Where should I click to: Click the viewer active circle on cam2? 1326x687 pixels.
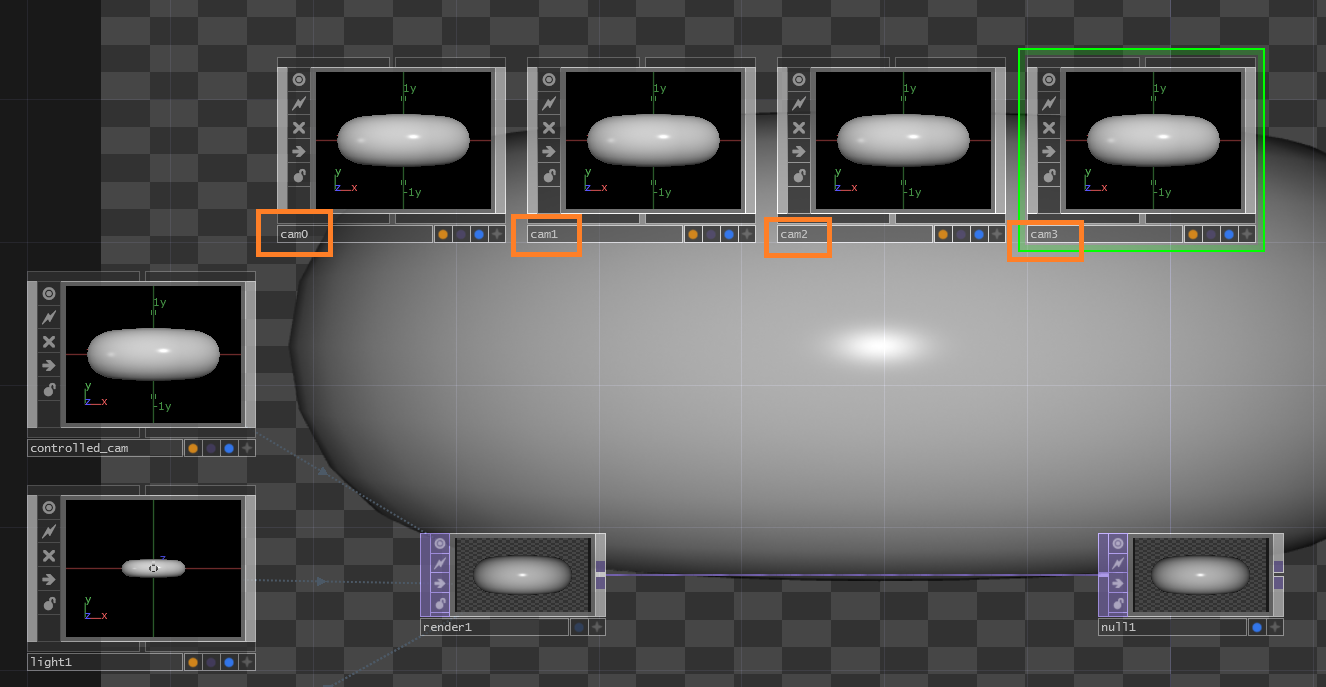(798, 80)
